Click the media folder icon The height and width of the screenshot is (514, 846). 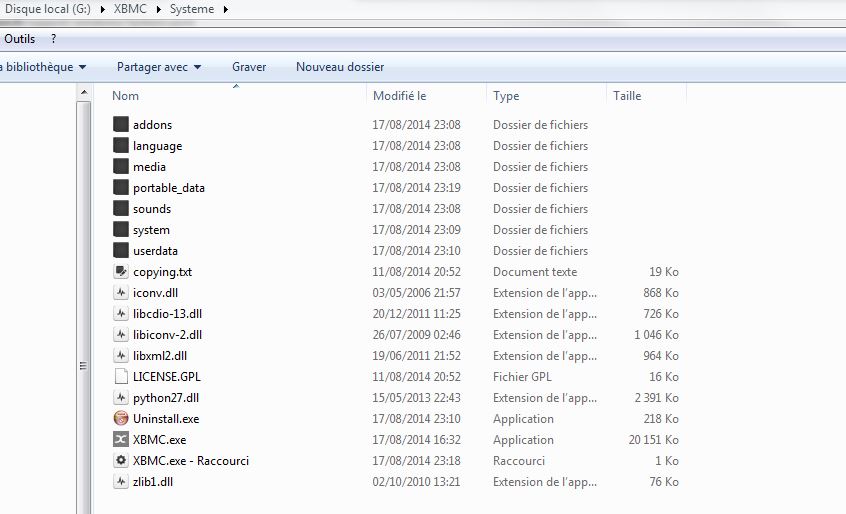coord(121,166)
